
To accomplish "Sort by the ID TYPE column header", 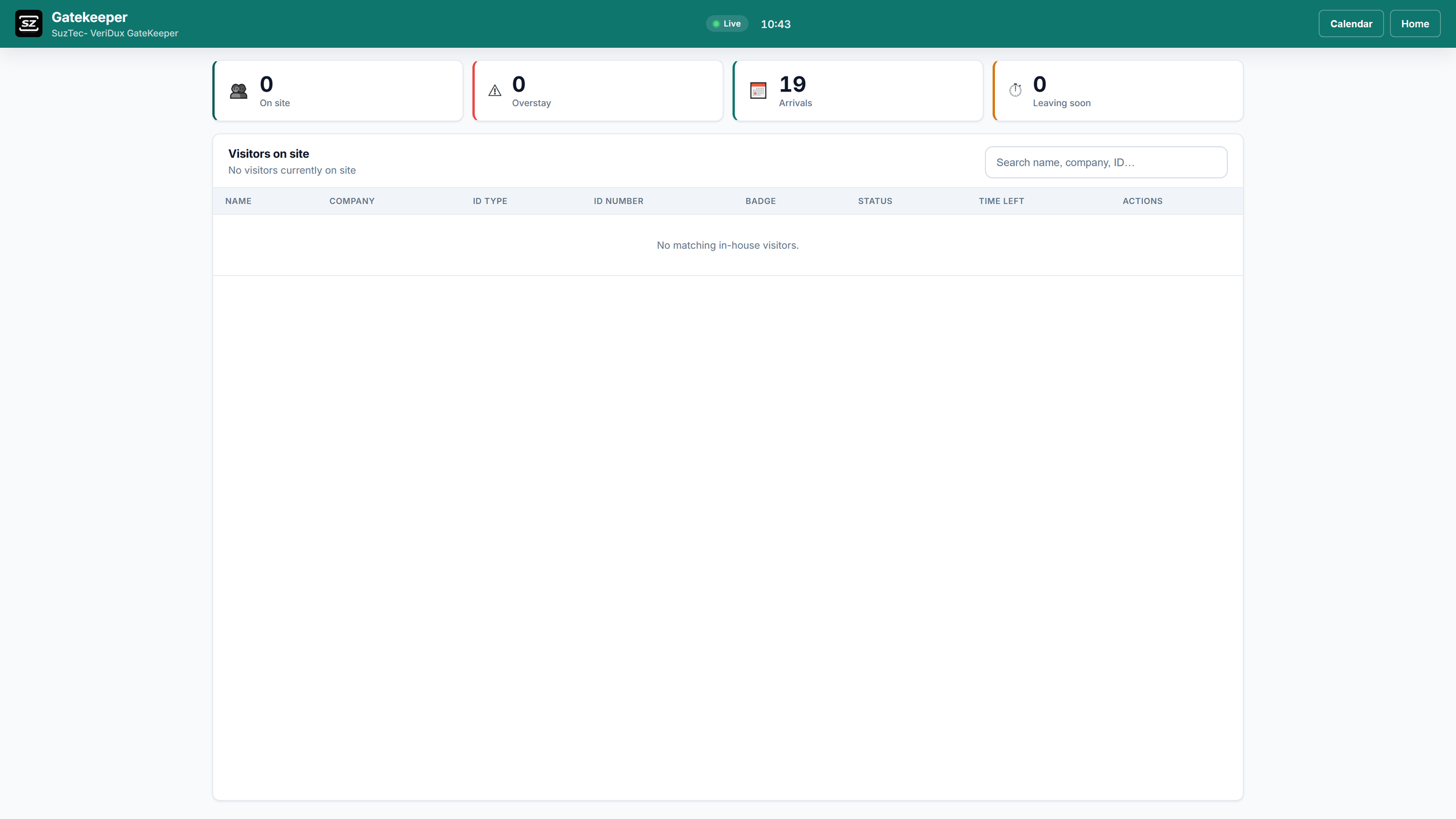I will tap(490, 201).
